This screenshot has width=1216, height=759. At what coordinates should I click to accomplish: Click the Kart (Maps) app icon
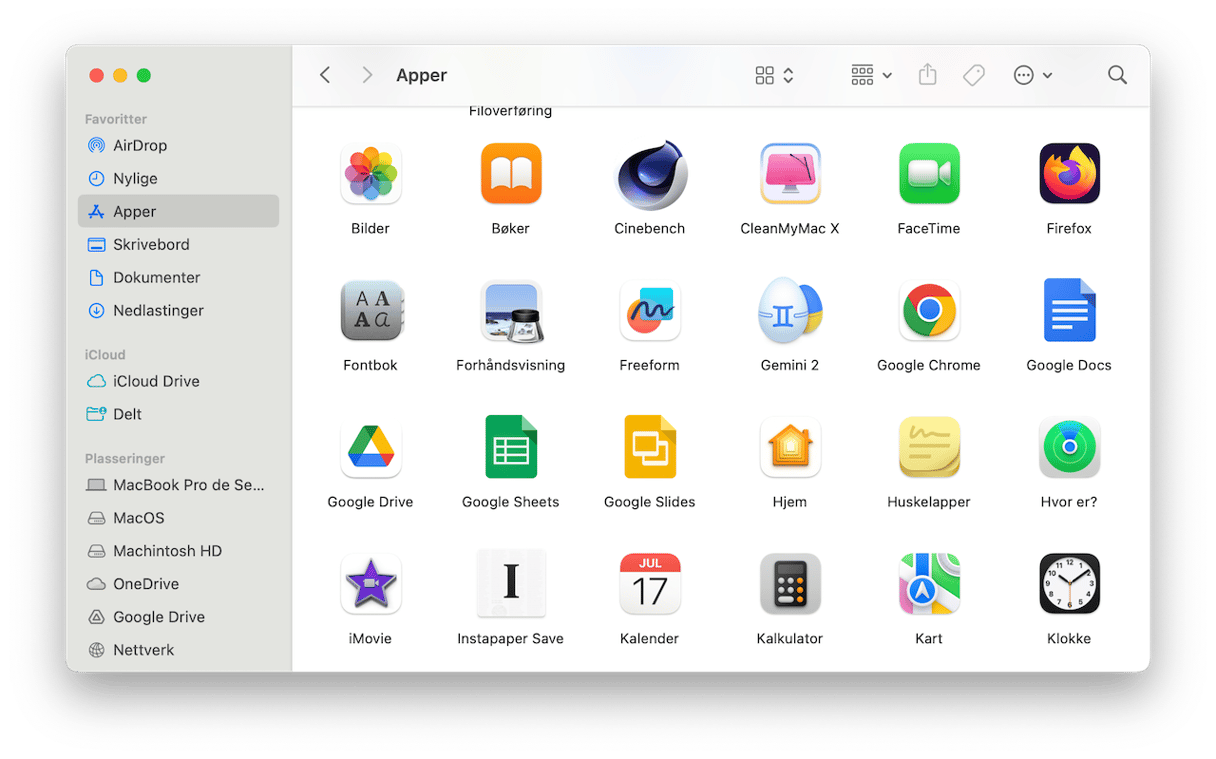(x=929, y=584)
